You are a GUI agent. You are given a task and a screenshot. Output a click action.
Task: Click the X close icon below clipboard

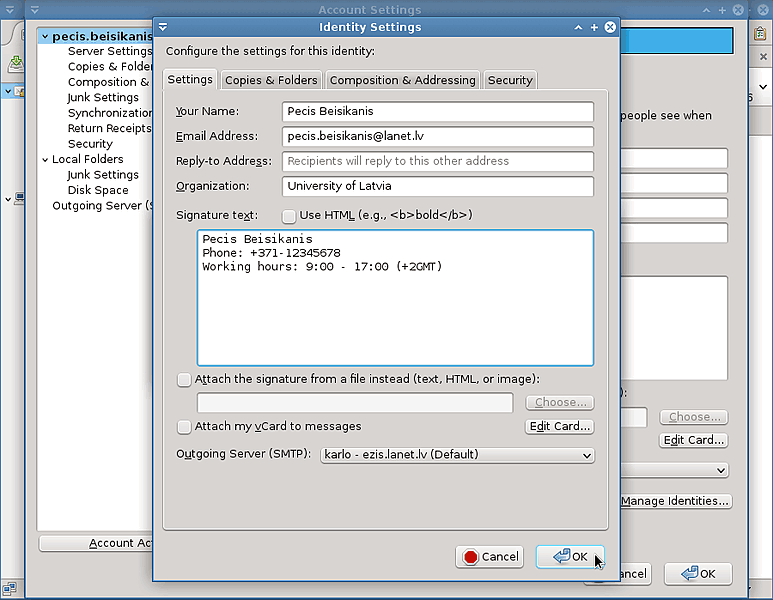763,57
